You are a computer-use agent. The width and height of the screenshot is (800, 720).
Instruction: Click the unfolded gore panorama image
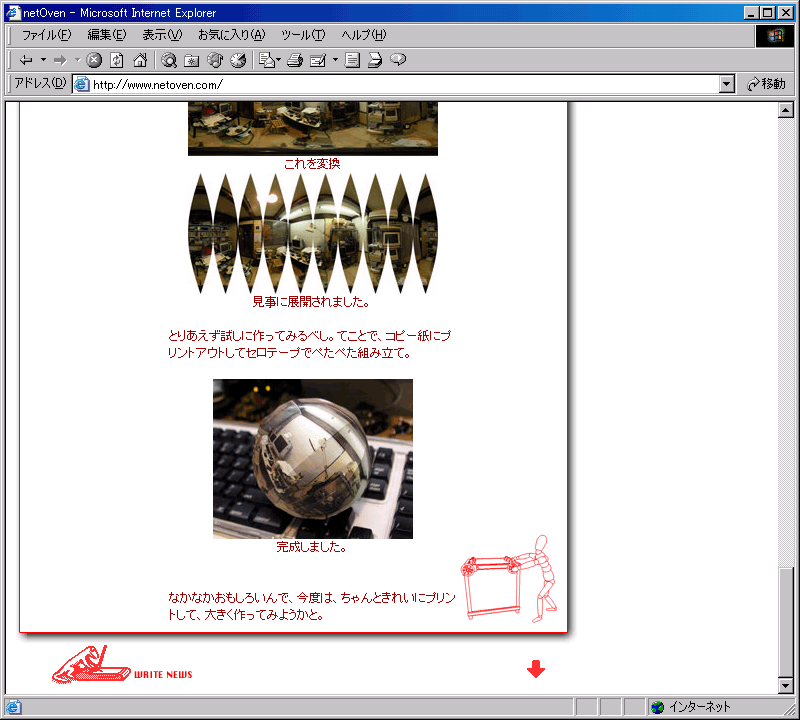click(x=313, y=234)
